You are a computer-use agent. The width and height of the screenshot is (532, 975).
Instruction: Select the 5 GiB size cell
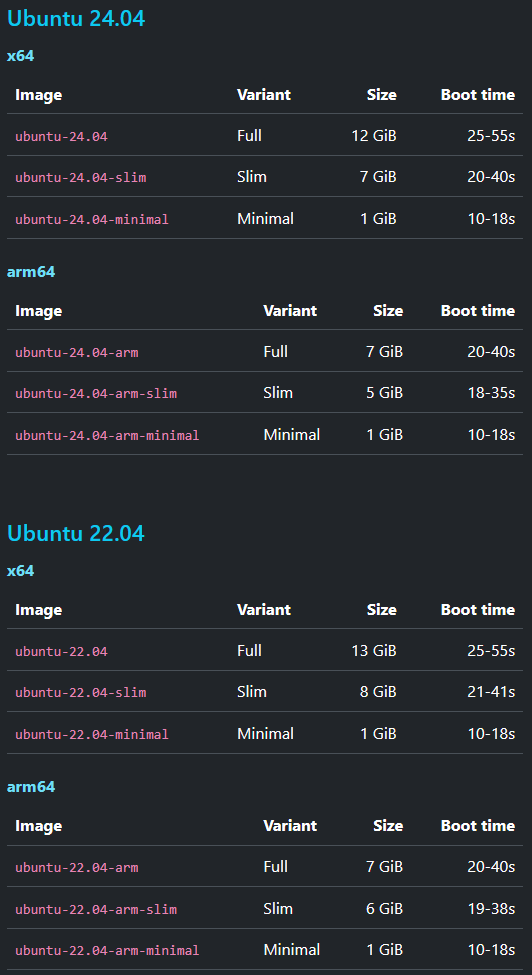click(385, 393)
